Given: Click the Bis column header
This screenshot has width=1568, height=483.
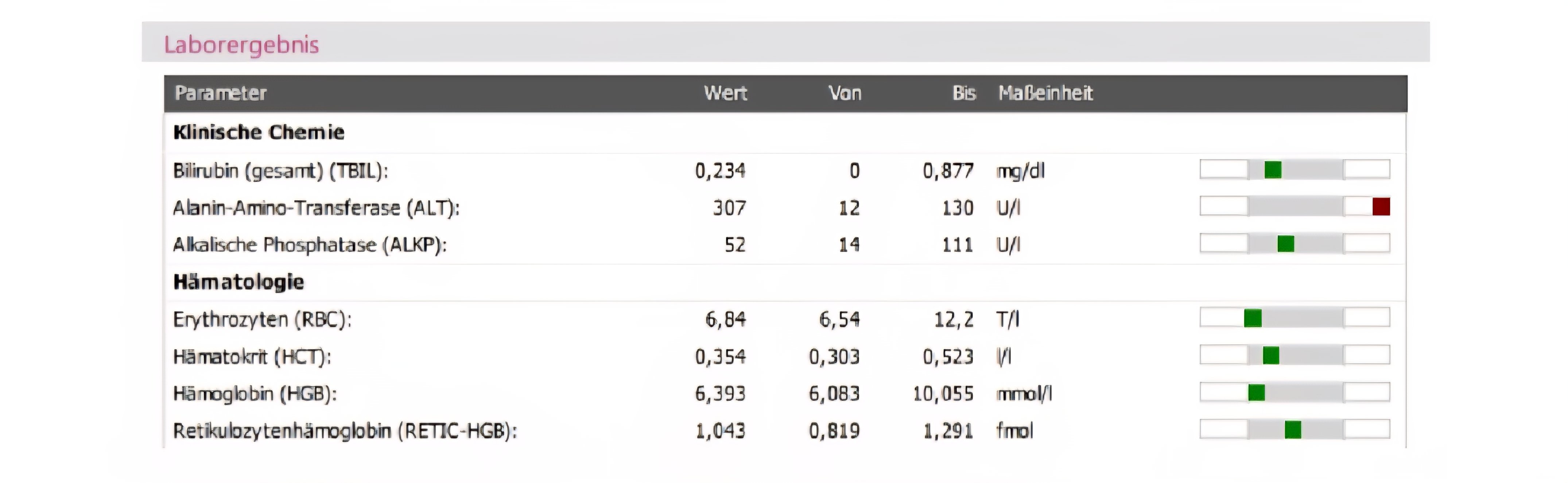Looking at the screenshot, I should point(963,93).
